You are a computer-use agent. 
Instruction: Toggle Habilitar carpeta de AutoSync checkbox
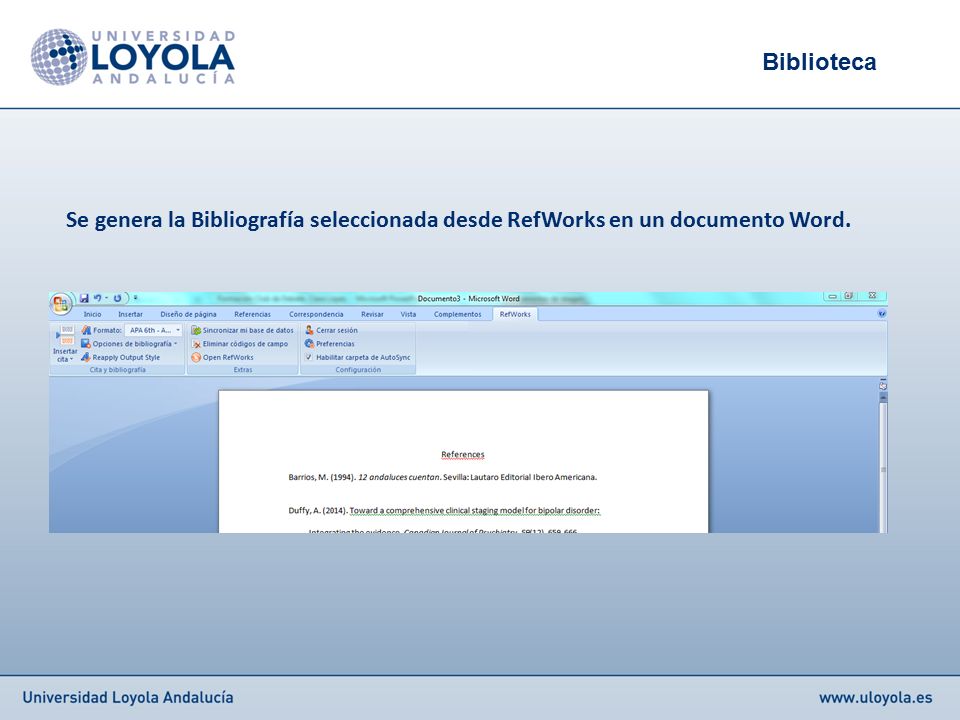point(309,357)
